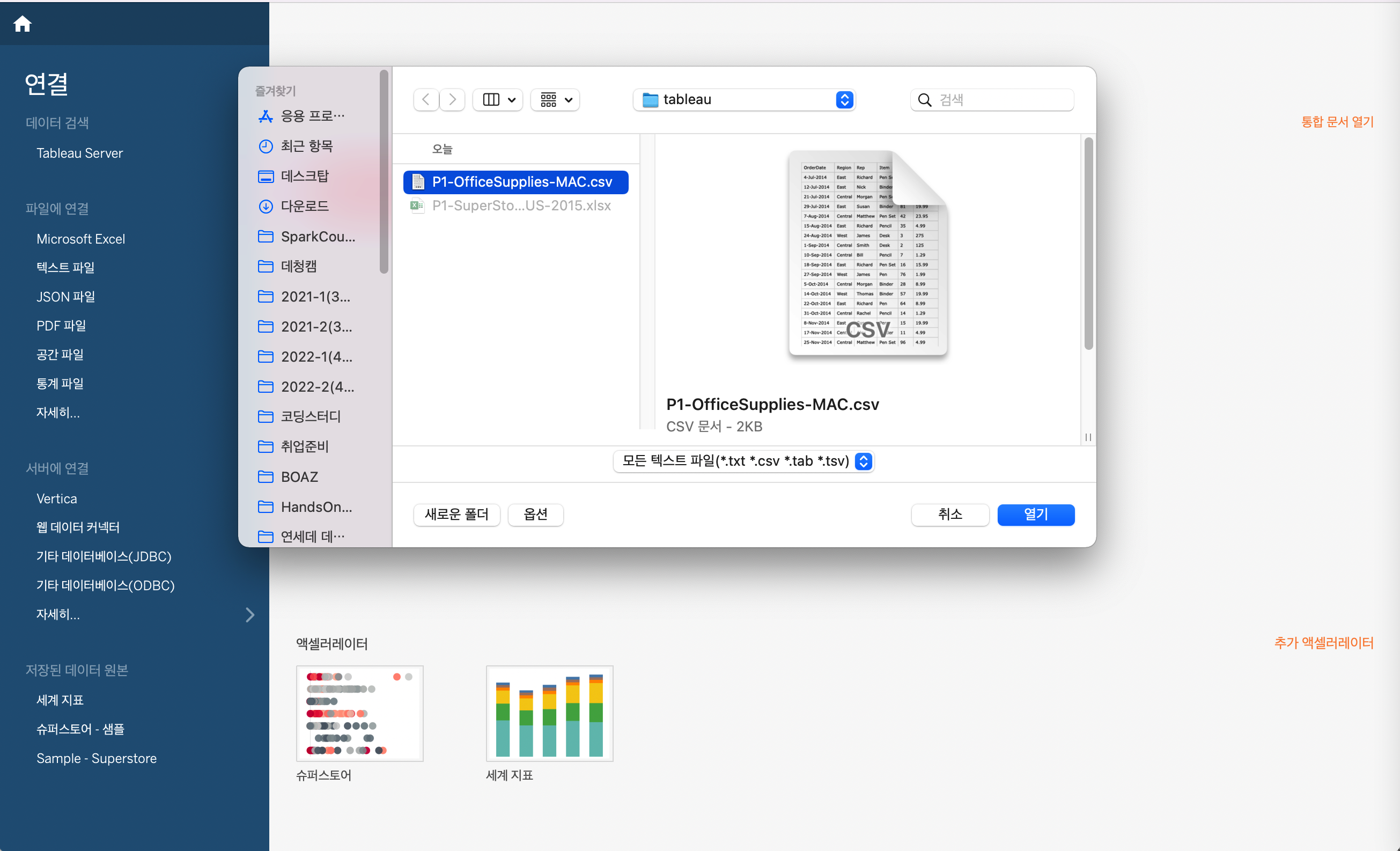Open the BOAZ folder

point(288,476)
